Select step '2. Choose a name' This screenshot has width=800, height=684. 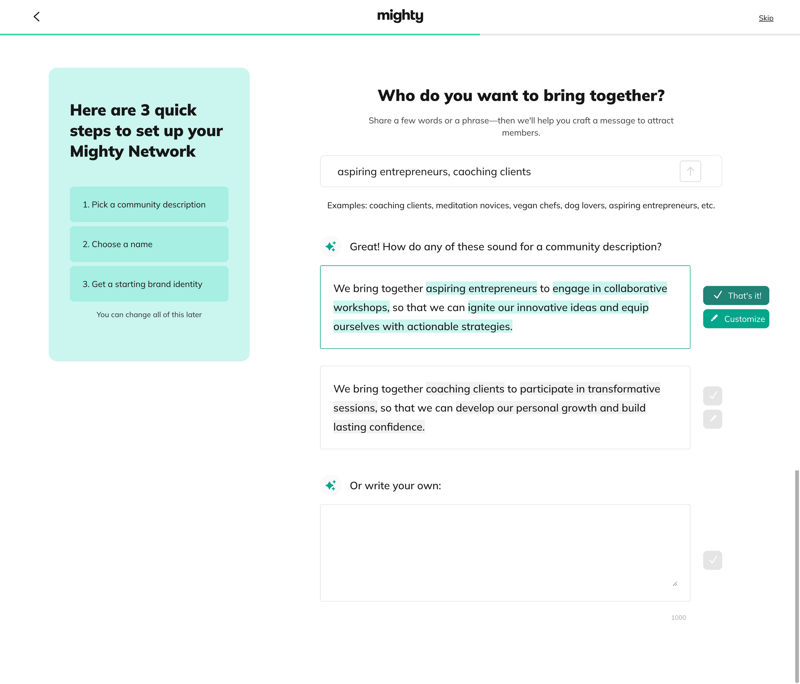148,243
